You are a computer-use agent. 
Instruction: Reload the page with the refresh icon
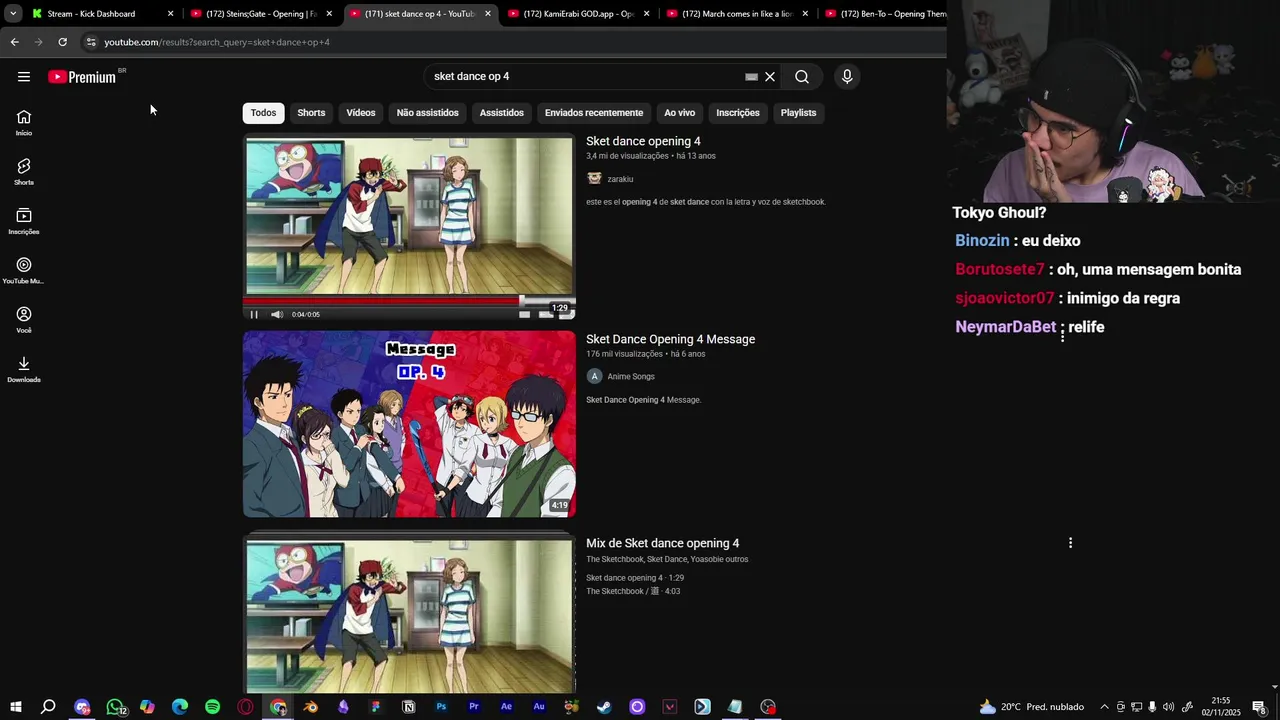pos(62,42)
